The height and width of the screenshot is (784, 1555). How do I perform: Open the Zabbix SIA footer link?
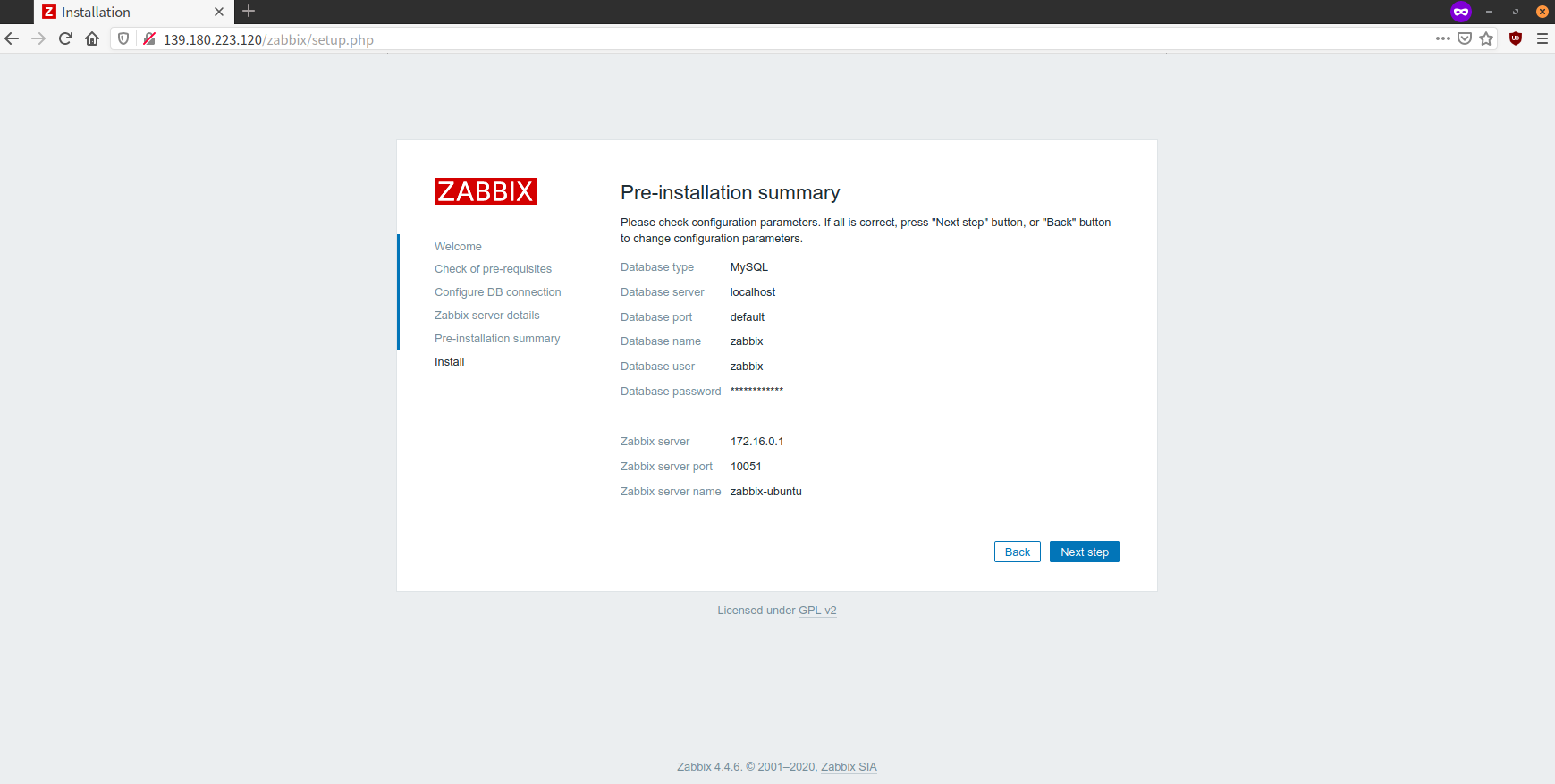coord(849,767)
